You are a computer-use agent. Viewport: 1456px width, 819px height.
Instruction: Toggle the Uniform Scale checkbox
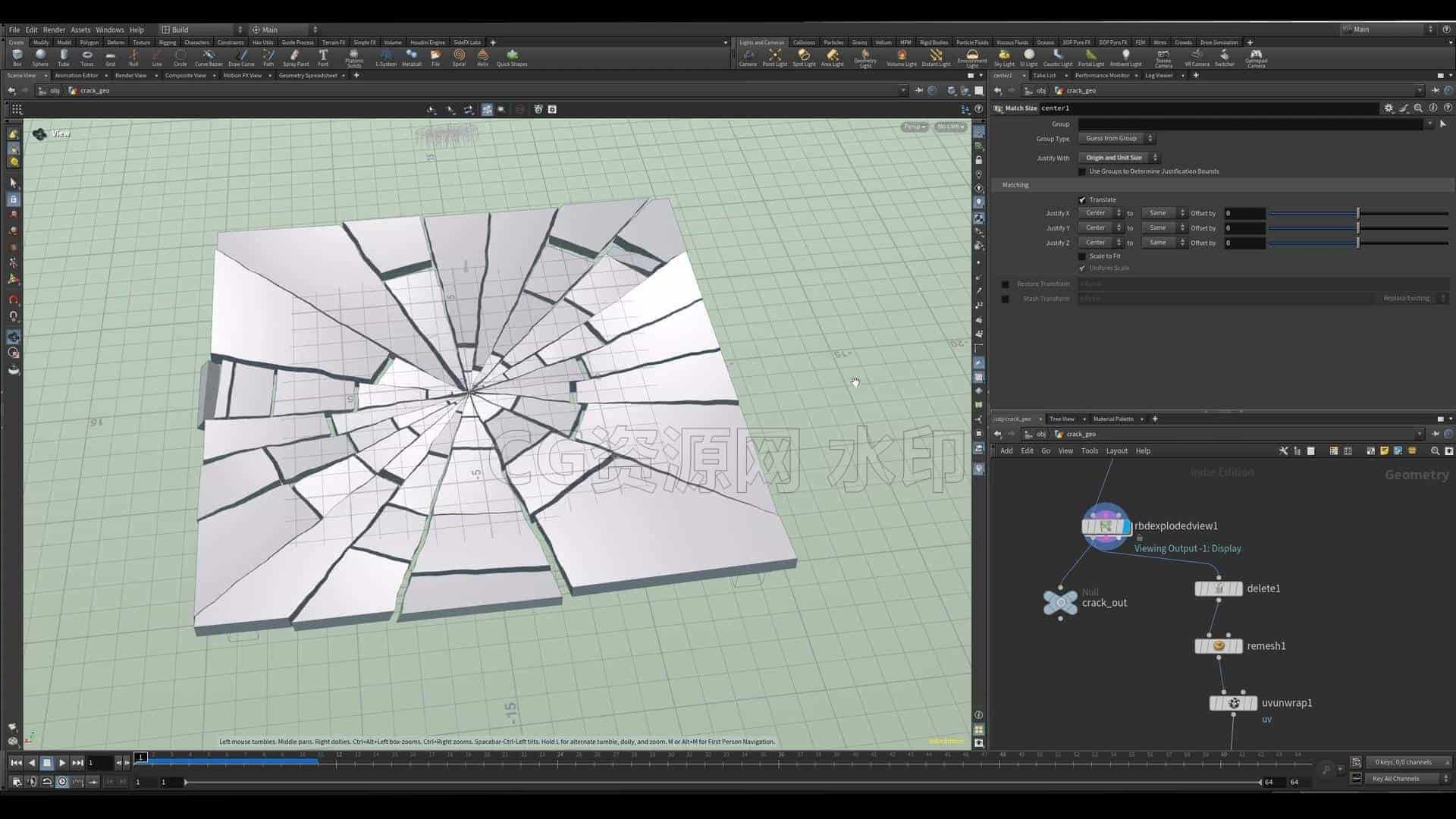click(1082, 268)
